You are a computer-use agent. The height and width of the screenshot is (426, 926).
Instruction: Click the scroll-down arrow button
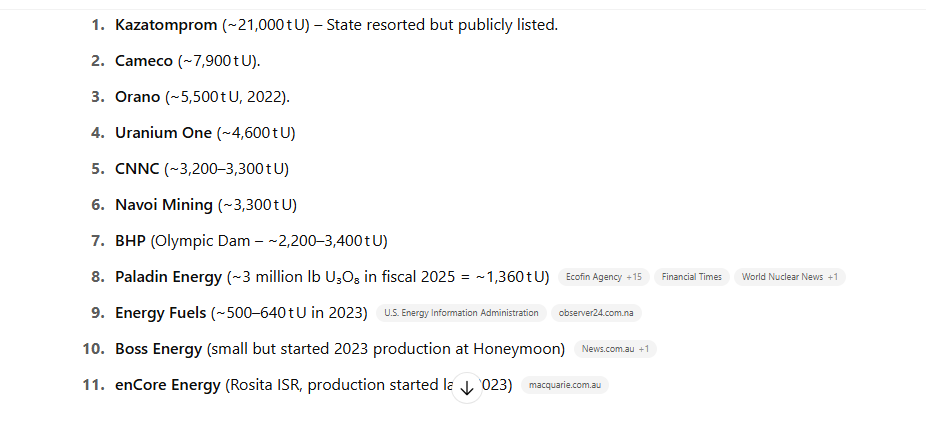[x=467, y=388]
